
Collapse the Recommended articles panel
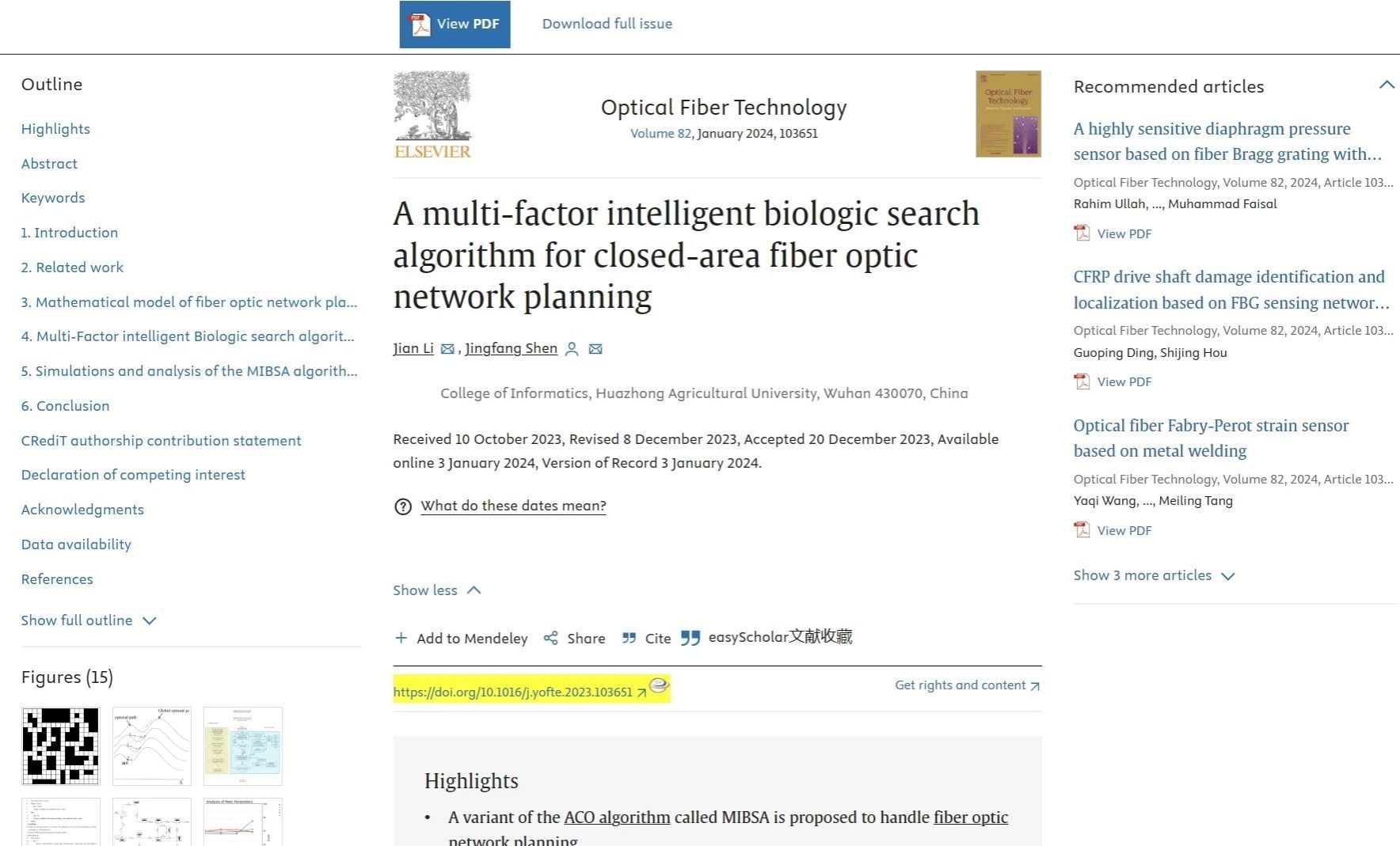(x=1387, y=85)
